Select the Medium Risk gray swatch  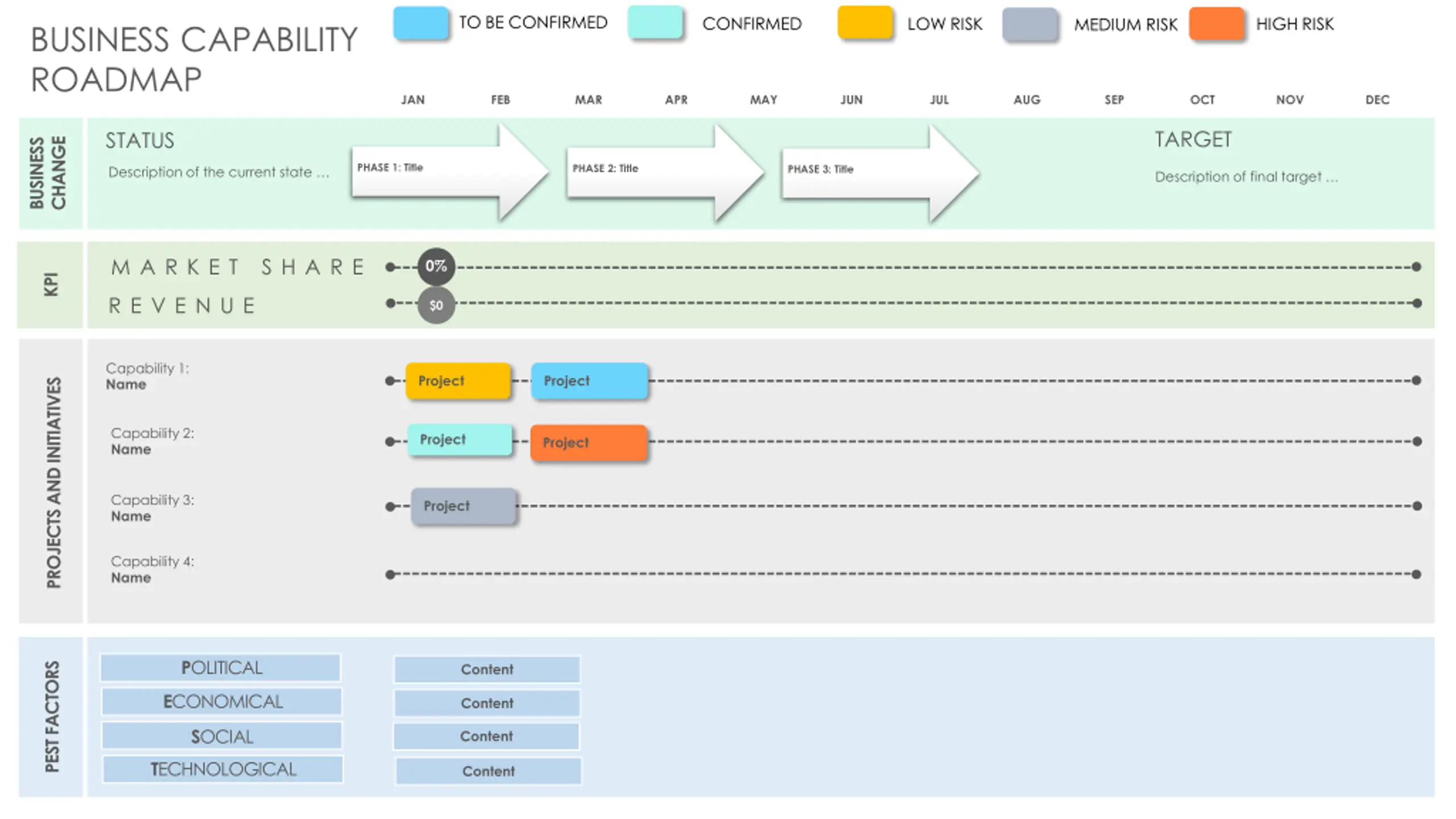pos(1029,24)
